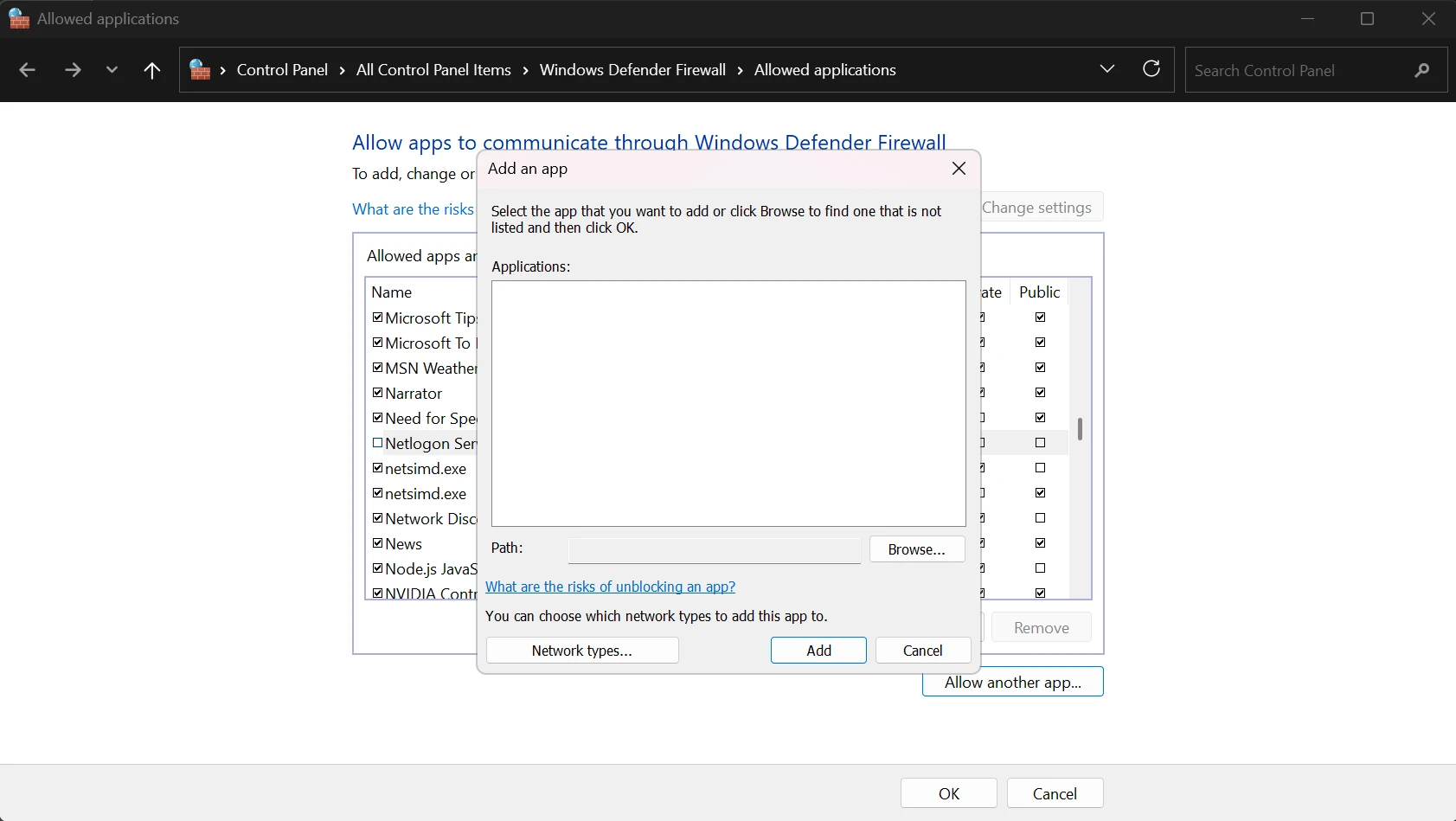This screenshot has height=821, width=1456.
Task: Click the search magnifier icon
Action: [x=1421, y=70]
